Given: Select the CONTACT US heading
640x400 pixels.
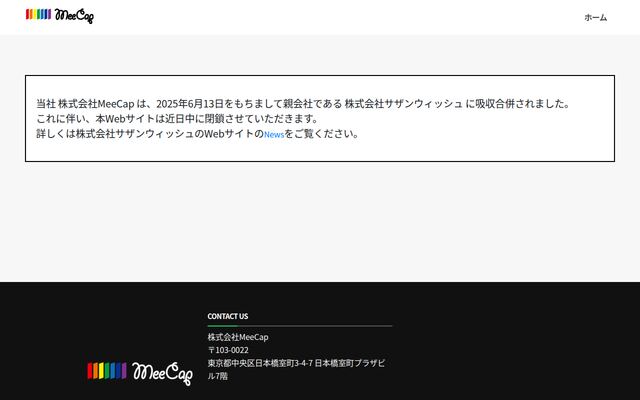Looking at the screenshot, I should point(228,316).
